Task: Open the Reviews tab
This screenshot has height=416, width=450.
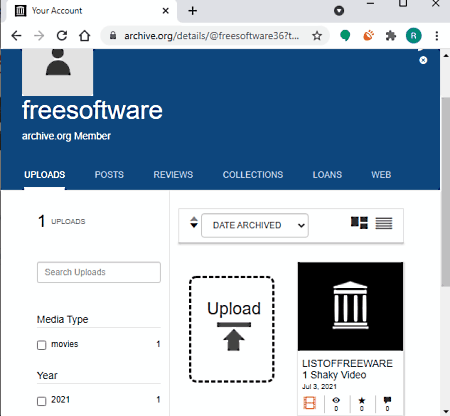Action: pyautogui.click(x=173, y=175)
